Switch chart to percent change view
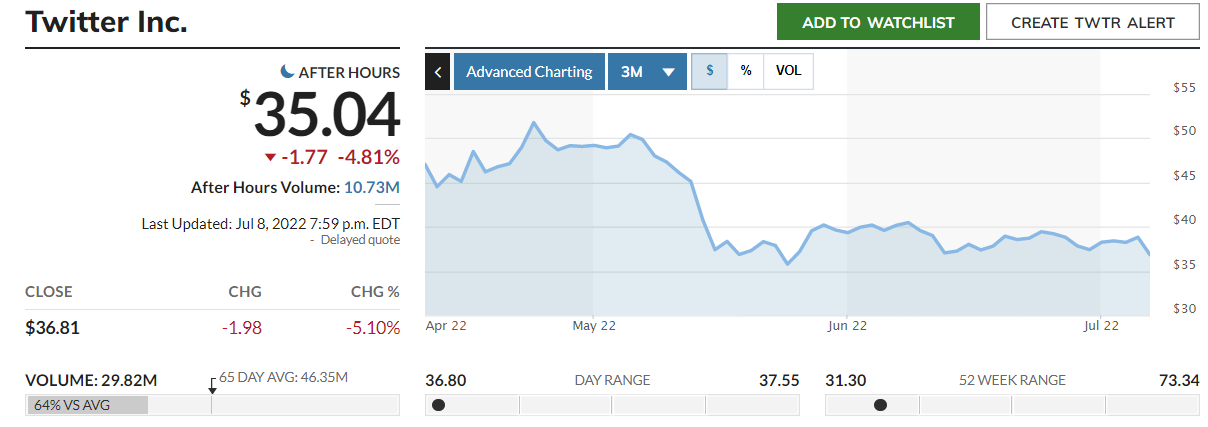This screenshot has height=427, width=1208. tap(745, 71)
